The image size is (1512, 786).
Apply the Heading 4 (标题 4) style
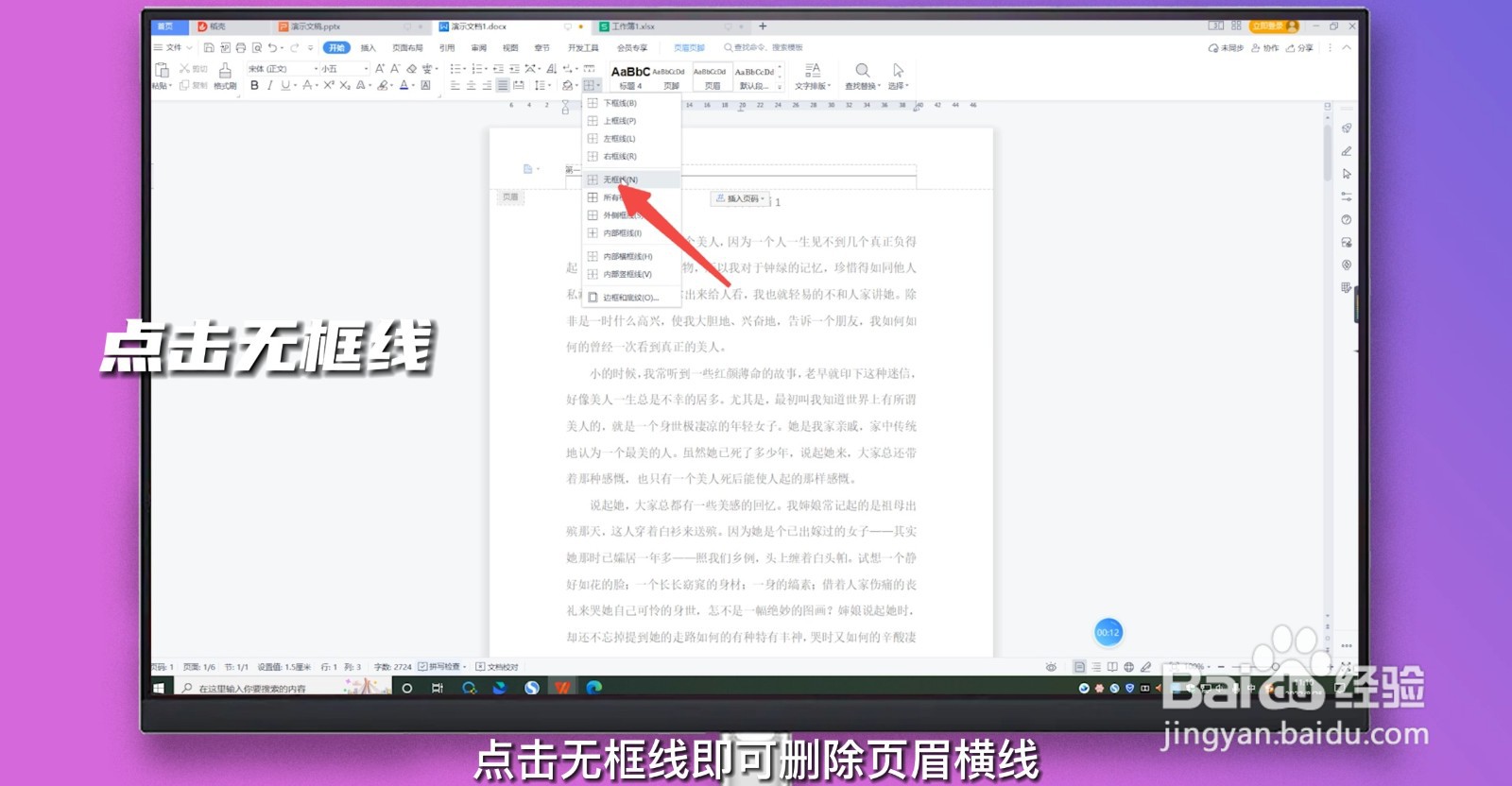click(630, 77)
